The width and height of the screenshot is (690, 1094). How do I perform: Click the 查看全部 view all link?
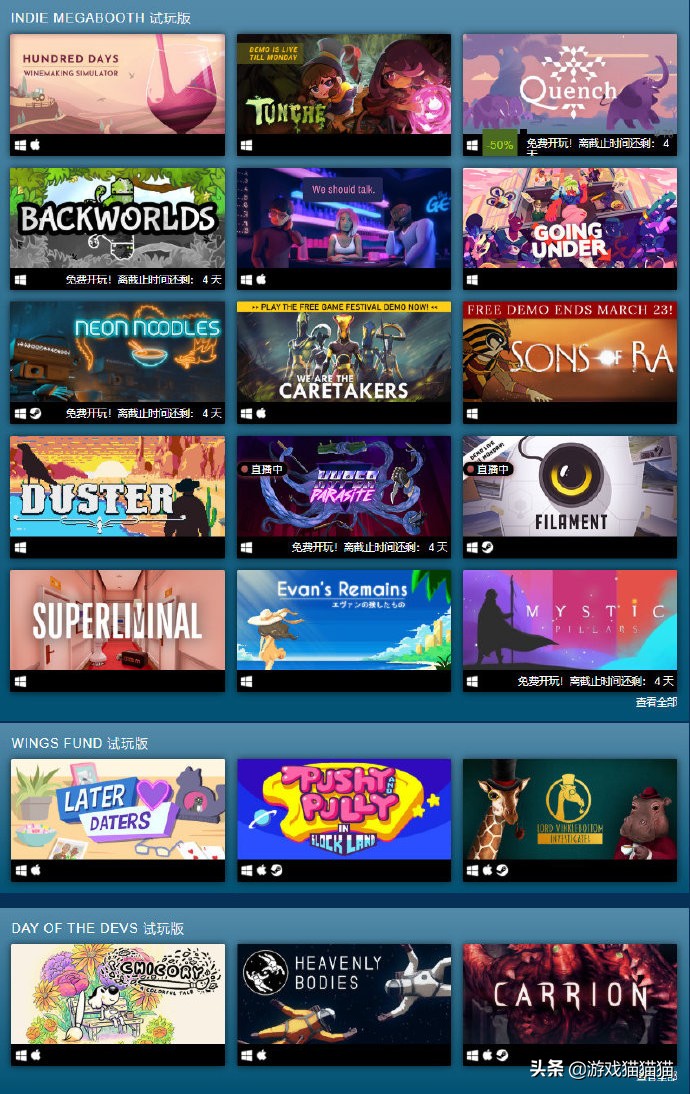656,702
